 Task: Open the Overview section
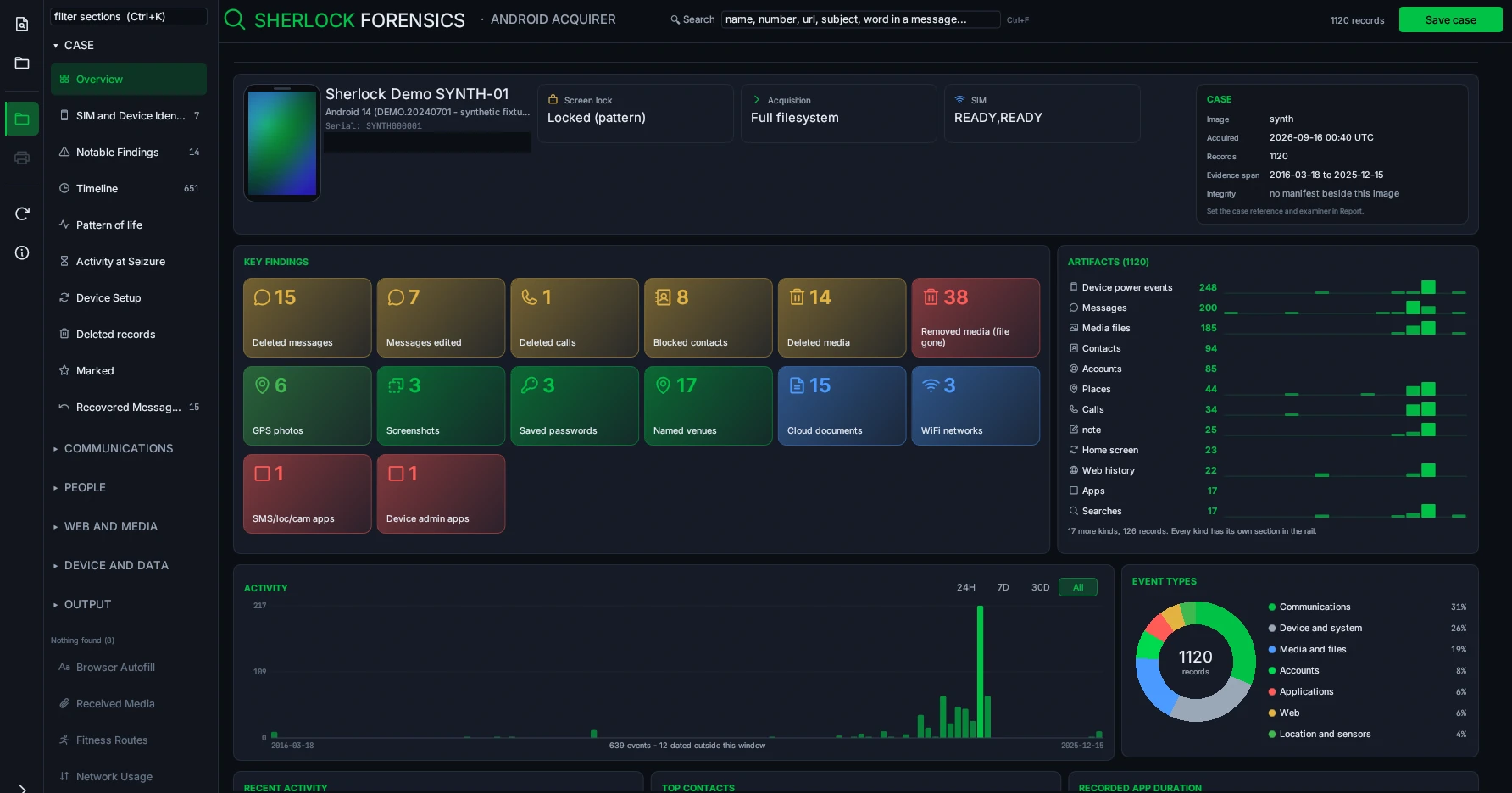[x=129, y=79]
